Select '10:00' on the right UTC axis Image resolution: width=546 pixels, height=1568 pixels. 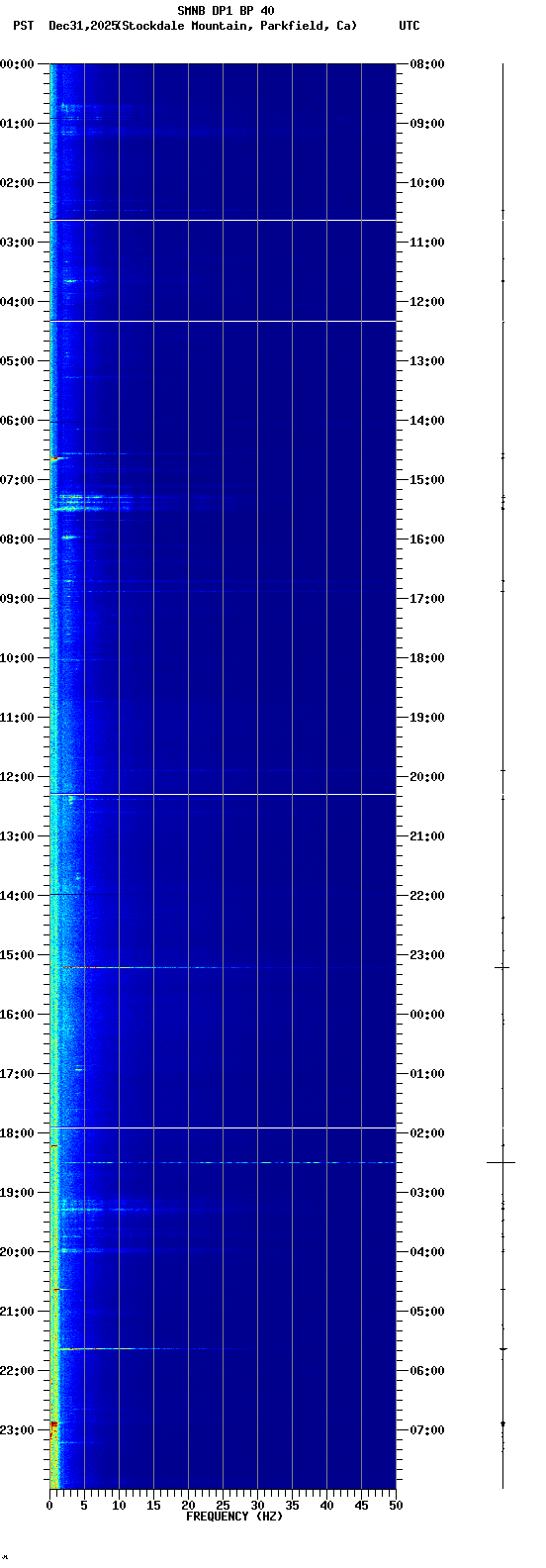(427, 183)
